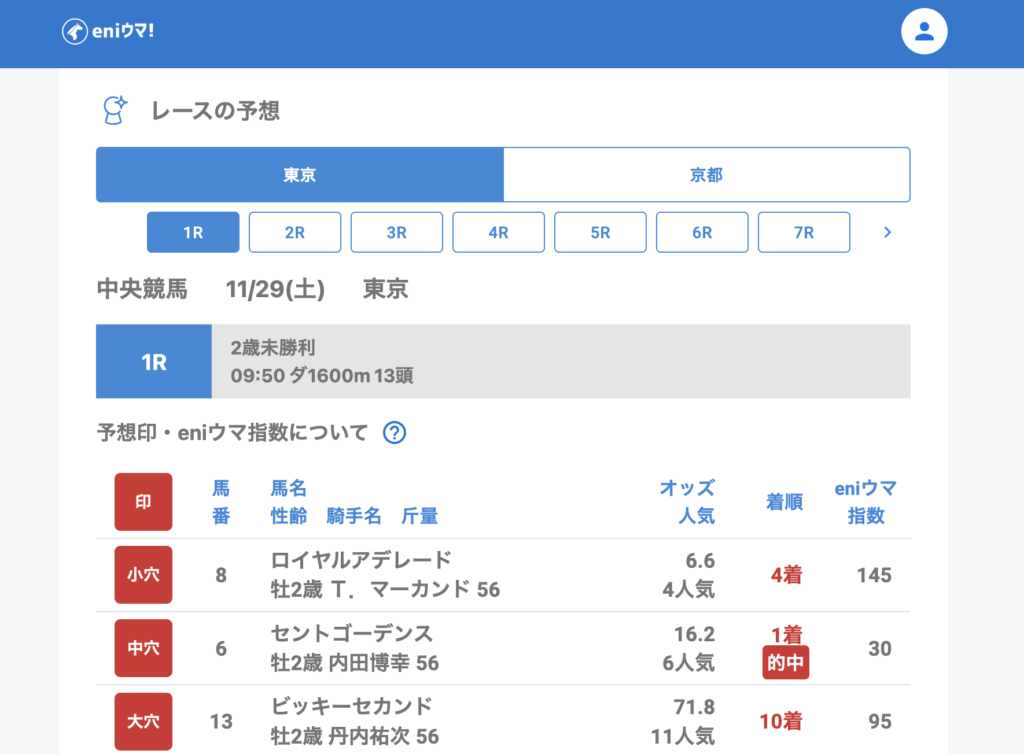Select race 2R
The image size is (1024, 754).
click(295, 232)
